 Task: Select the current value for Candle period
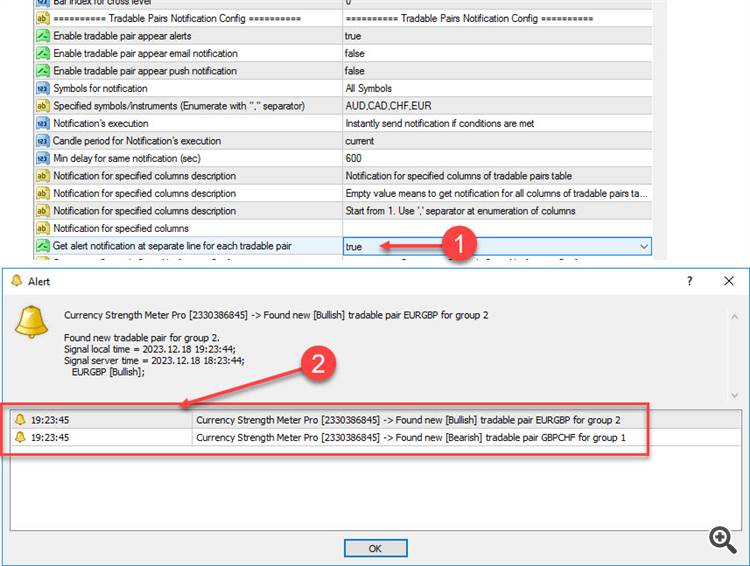(360, 141)
